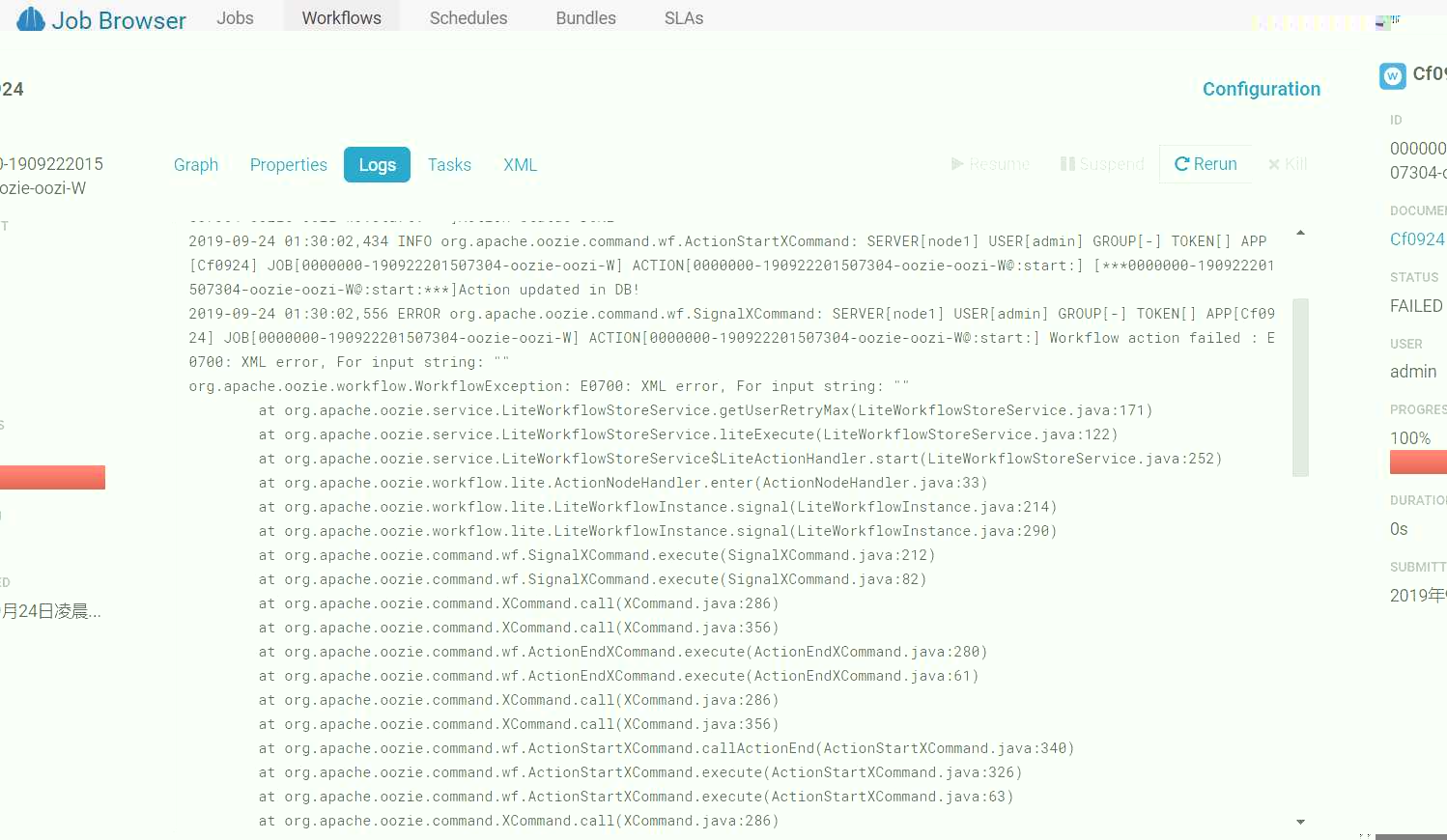
Task: Click the ActionEndXCommand.java:280 log line
Action: [622, 652]
